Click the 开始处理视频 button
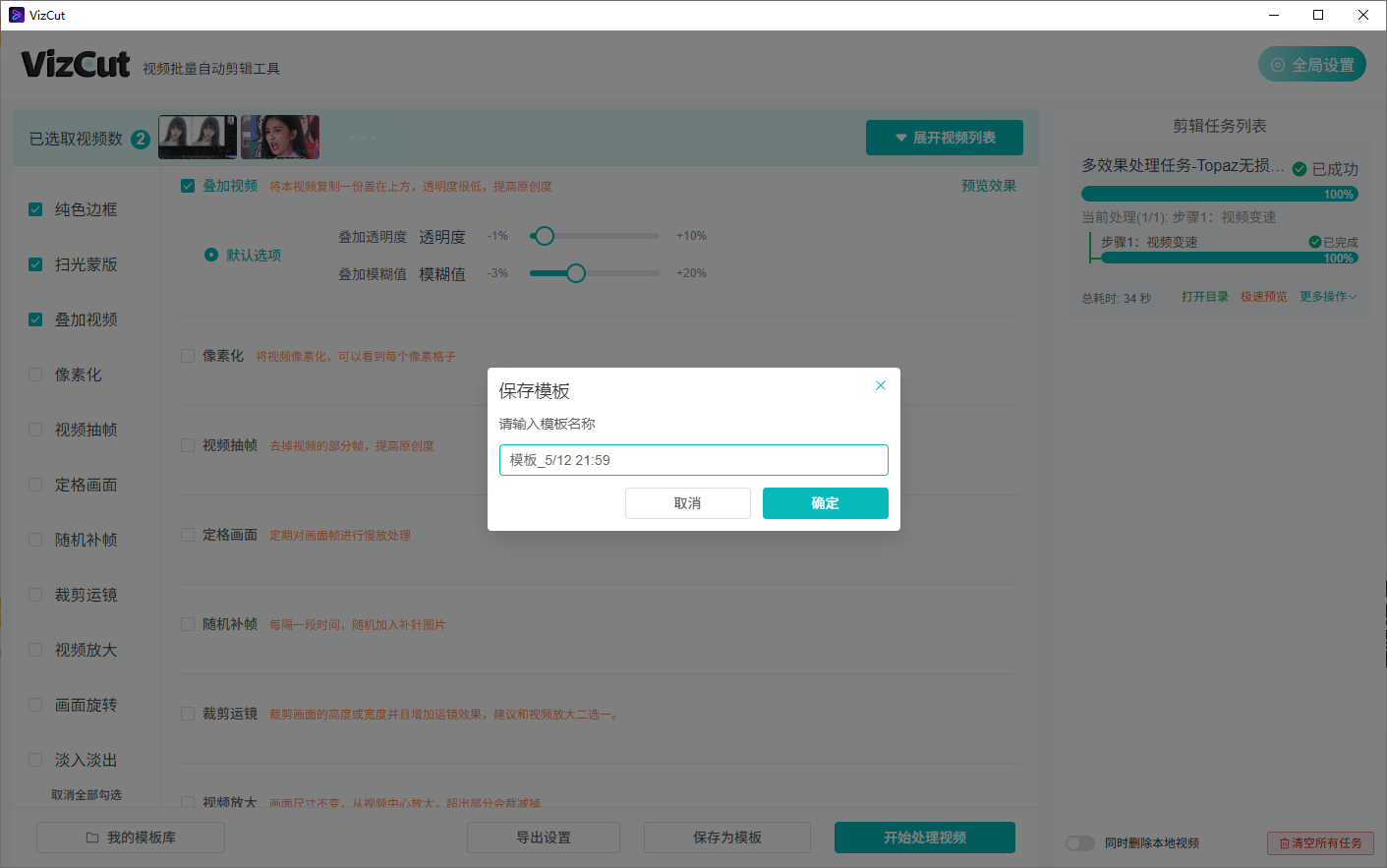 click(924, 838)
